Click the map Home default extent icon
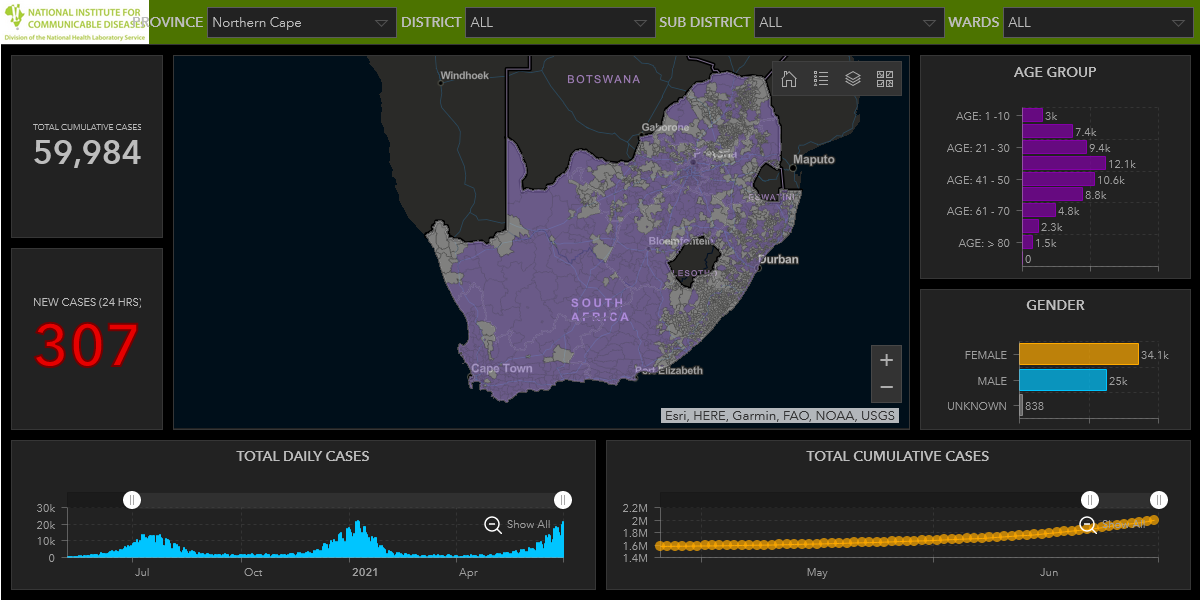Image resolution: width=1200 pixels, height=600 pixels. click(x=789, y=79)
